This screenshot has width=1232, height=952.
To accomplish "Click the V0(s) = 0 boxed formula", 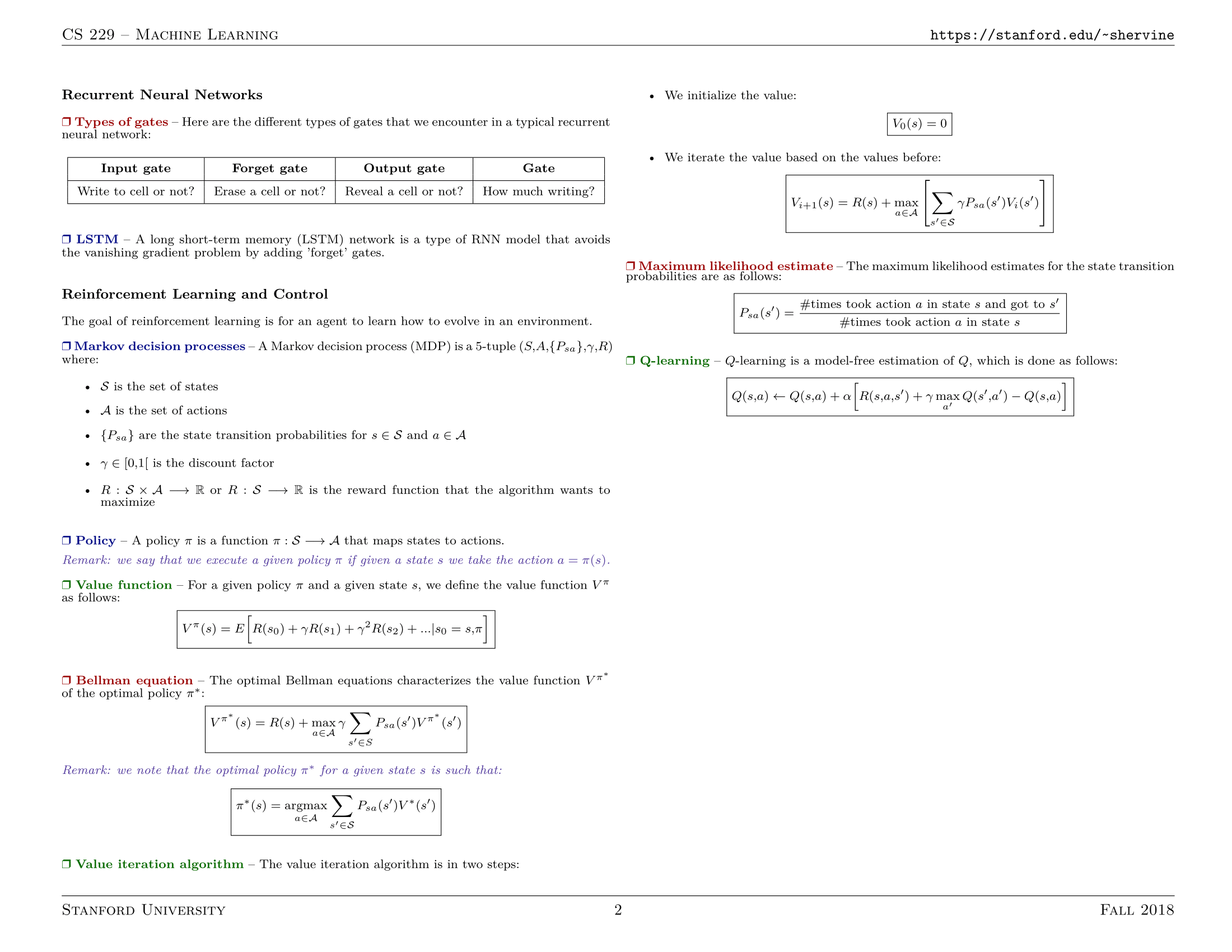I will [x=920, y=124].
